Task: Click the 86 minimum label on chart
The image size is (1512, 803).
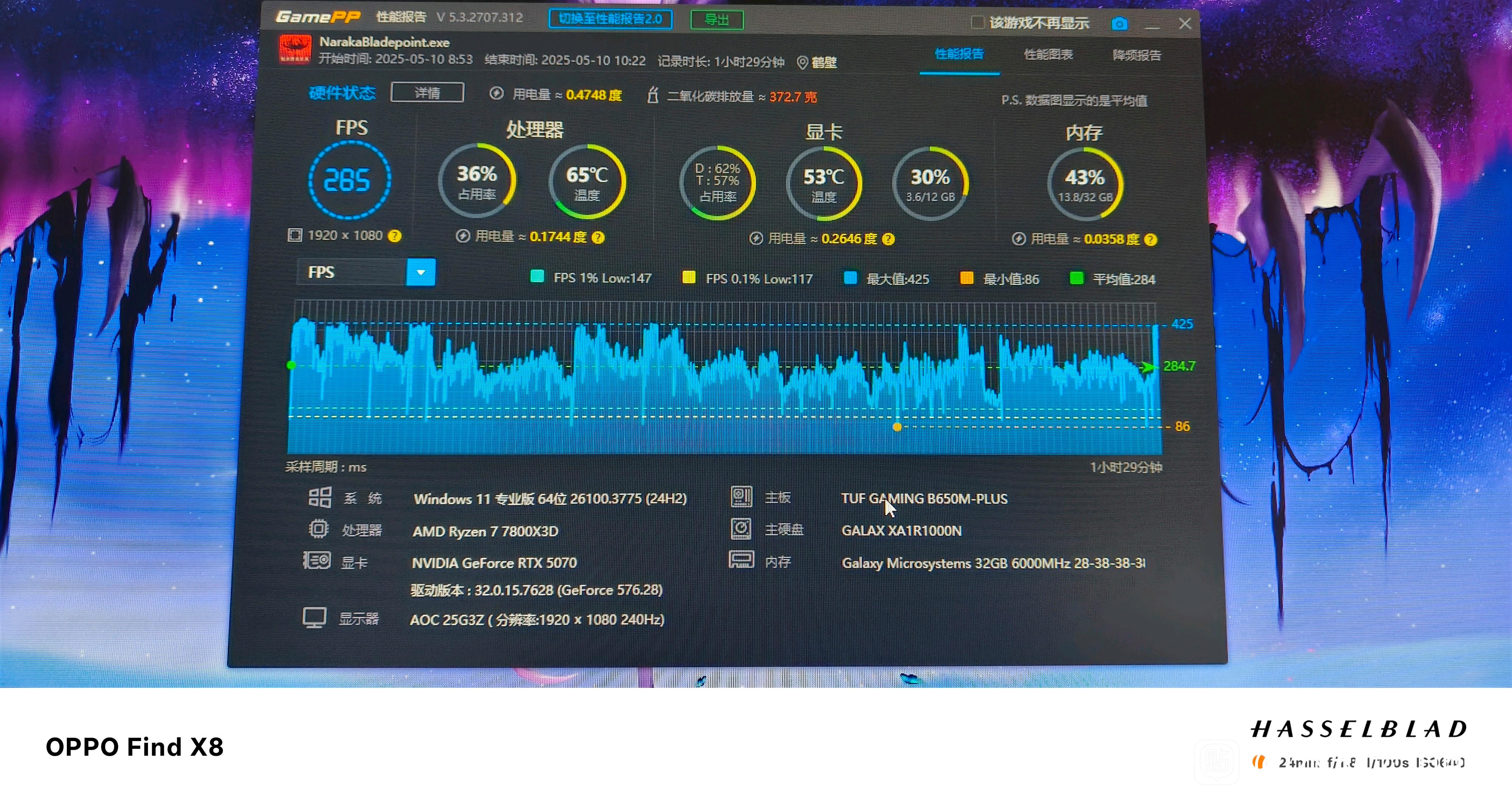Action: point(1182,426)
